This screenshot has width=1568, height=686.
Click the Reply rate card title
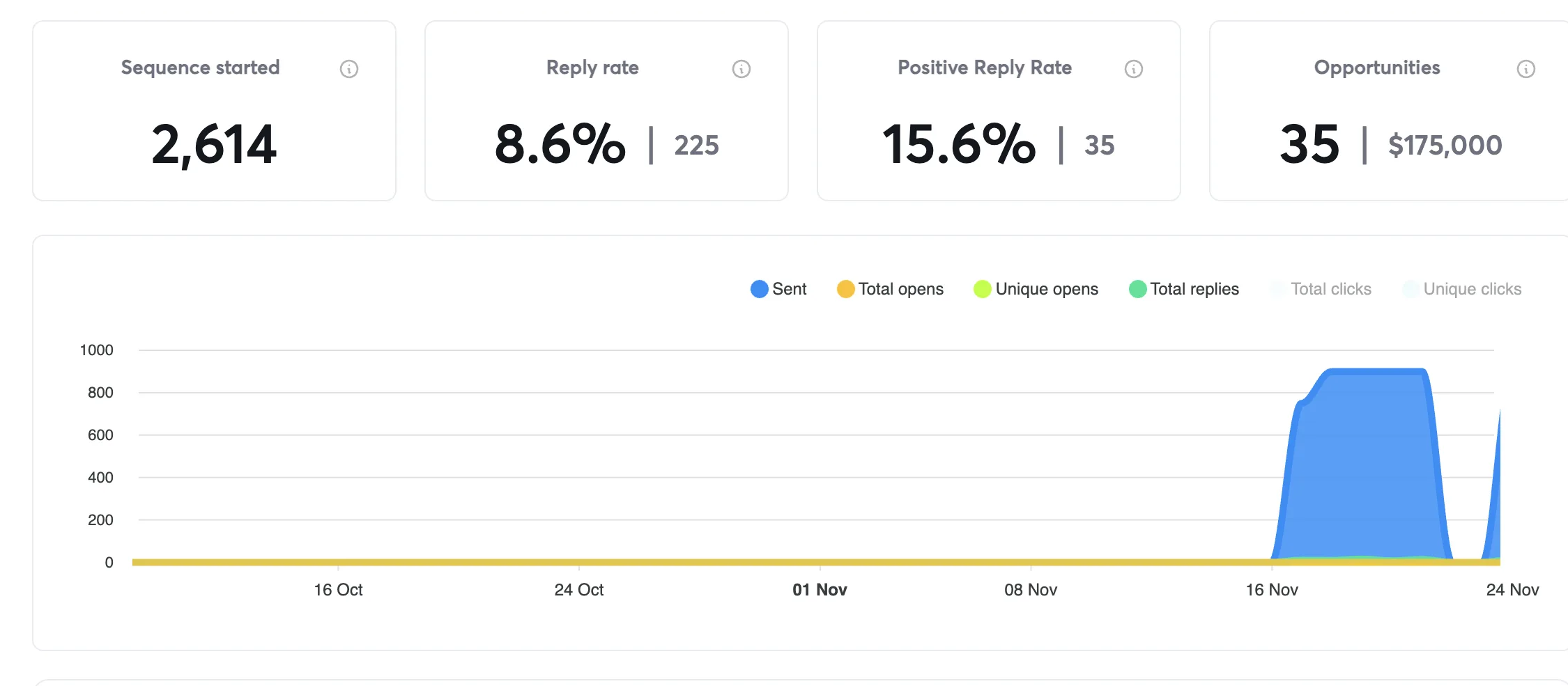pos(592,68)
